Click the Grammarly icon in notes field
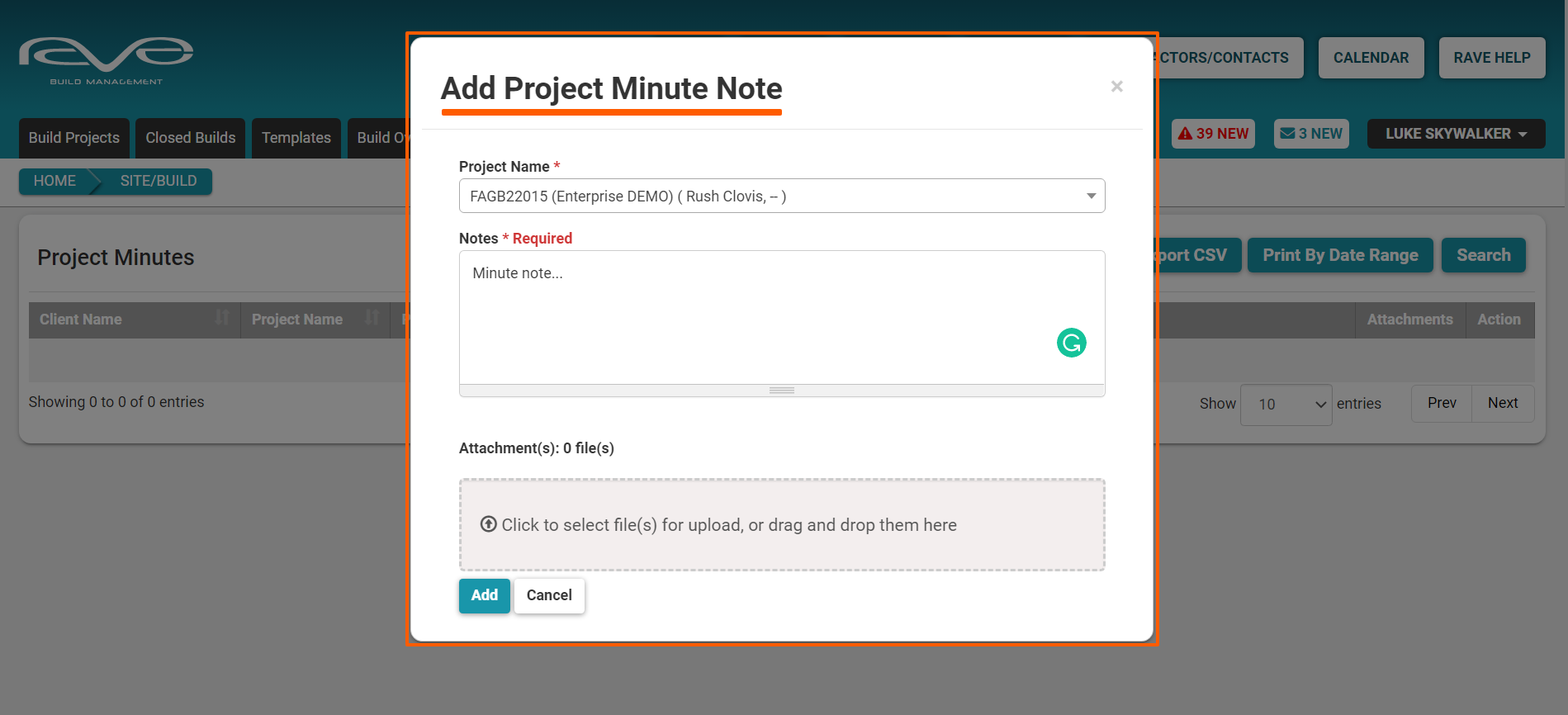This screenshot has width=1568, height=715. (x=1071, y=343)
